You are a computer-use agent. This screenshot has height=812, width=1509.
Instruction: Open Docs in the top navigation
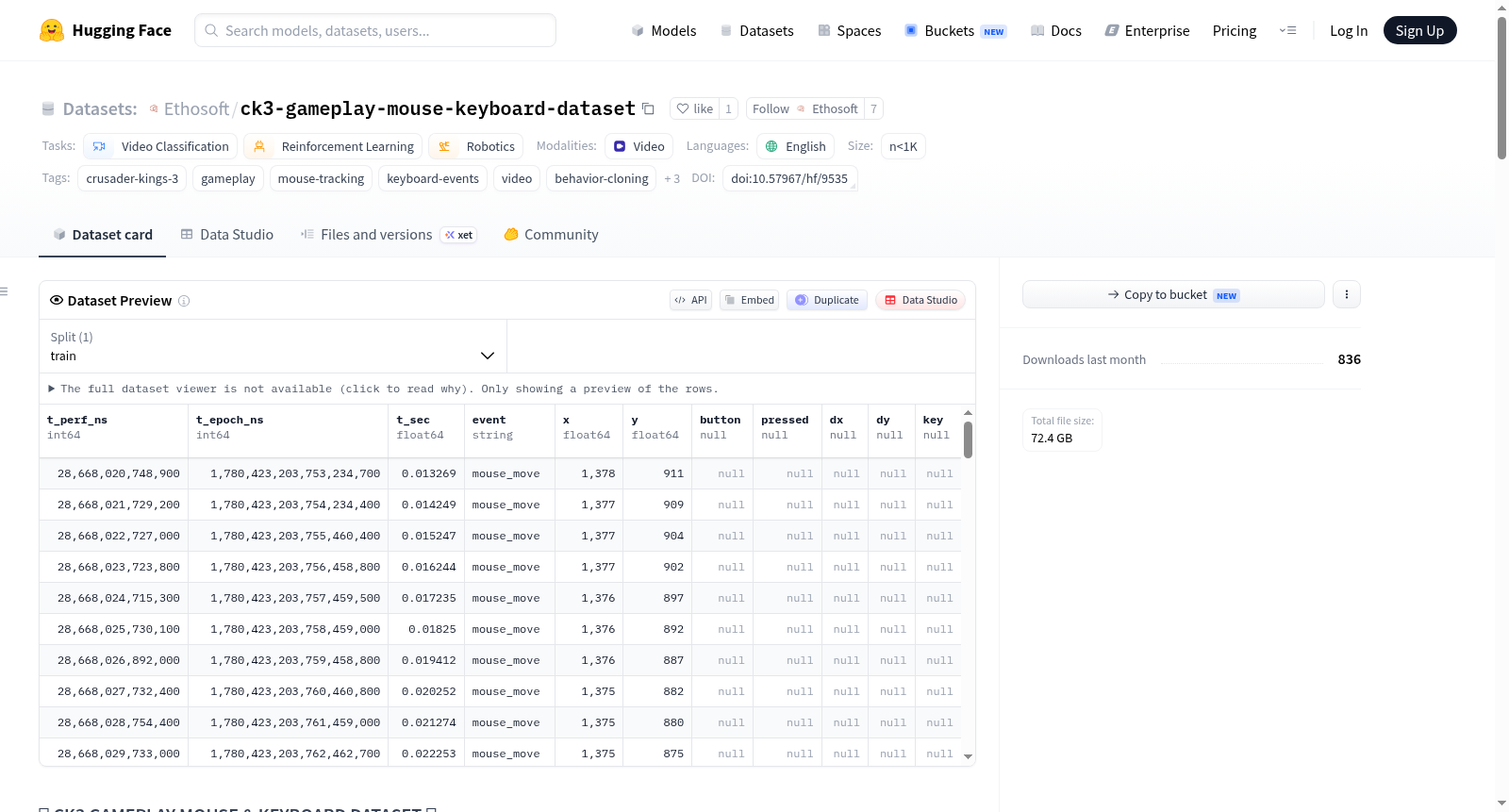pyautogui.click(x=1056, y=30)
